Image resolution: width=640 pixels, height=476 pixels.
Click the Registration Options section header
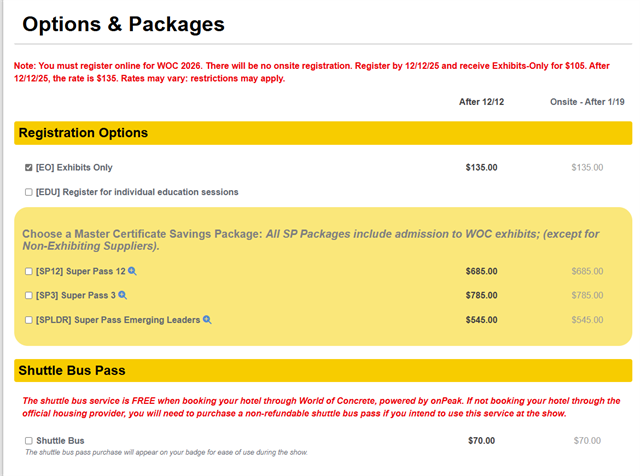coord(84,133)
